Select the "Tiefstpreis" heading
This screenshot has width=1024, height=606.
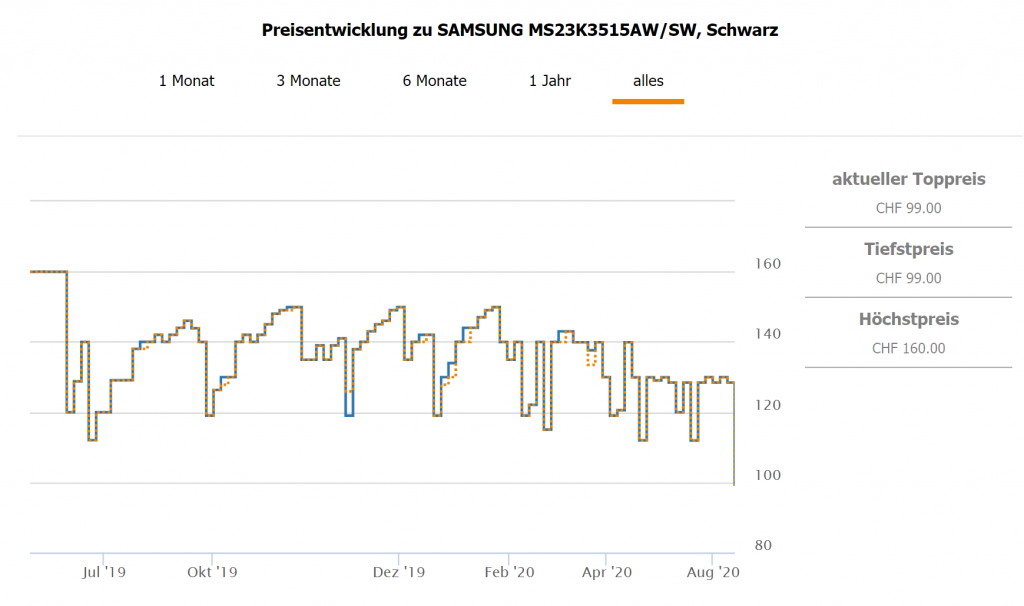tap(908, 249)
